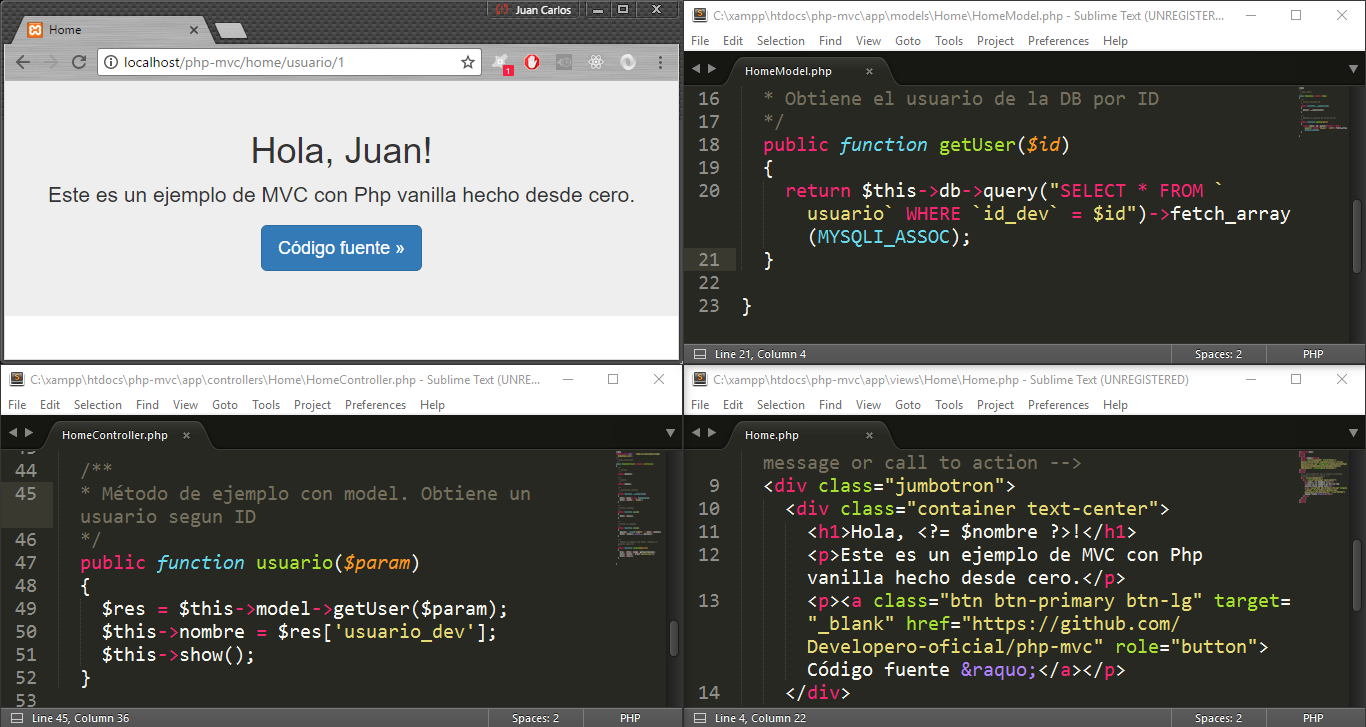Viewport: 1366px width, 727px height.
Task: Open tab list dropdown in HomeModel.php window
Action: pos(1354,69)
